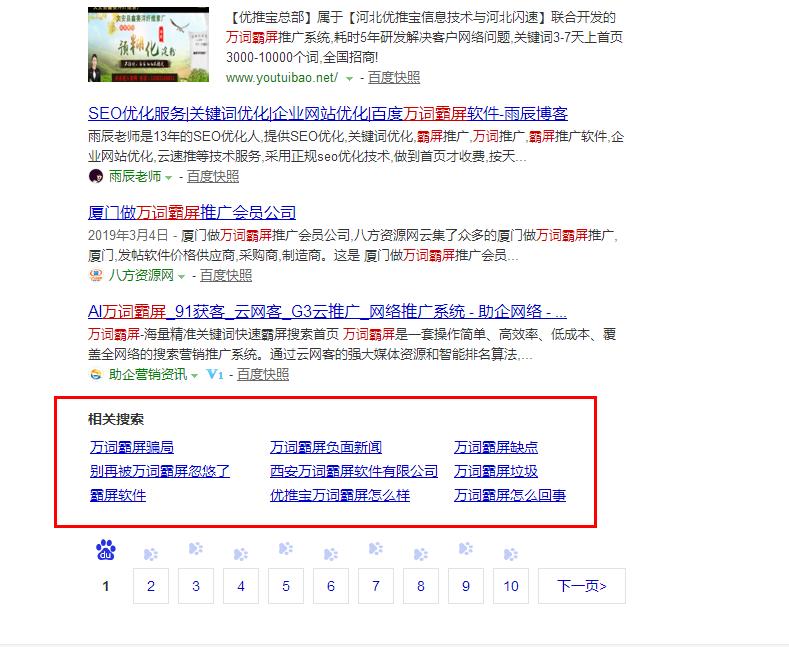Open 百度快照 for youtuibao.net result

pyautogui.click(x=393, y=77)
